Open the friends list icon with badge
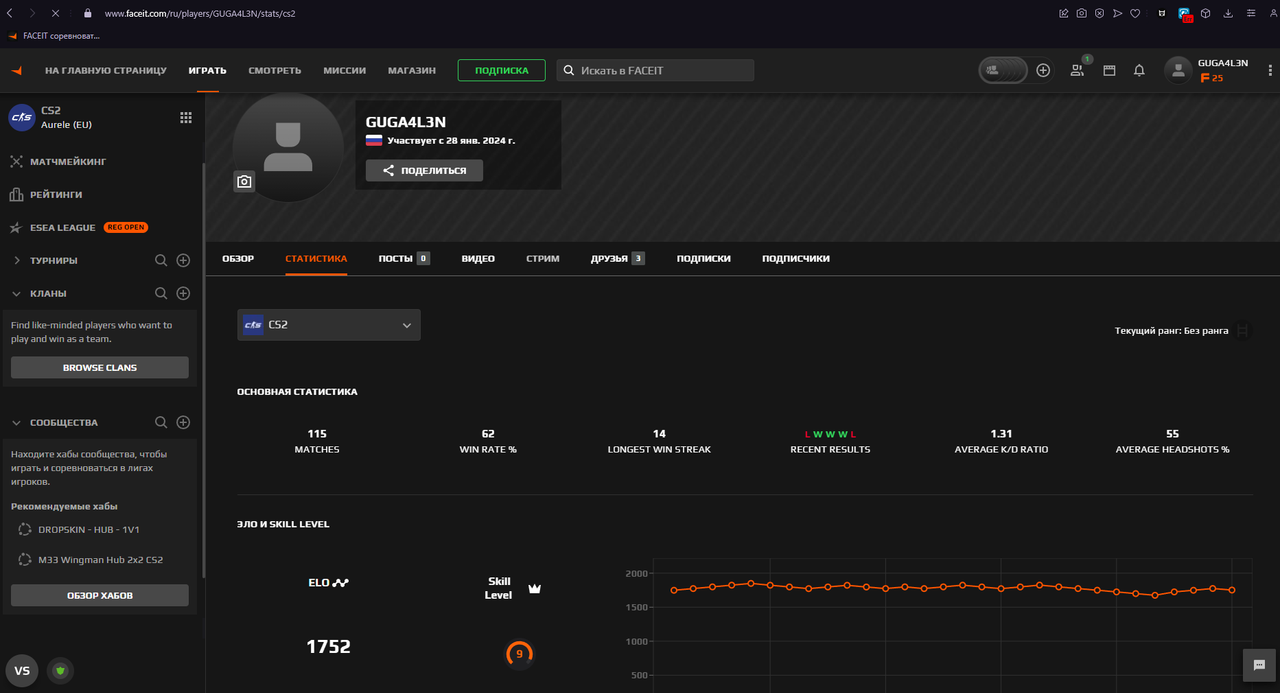Screen dimensions: 1280x693 [1077, 70]
